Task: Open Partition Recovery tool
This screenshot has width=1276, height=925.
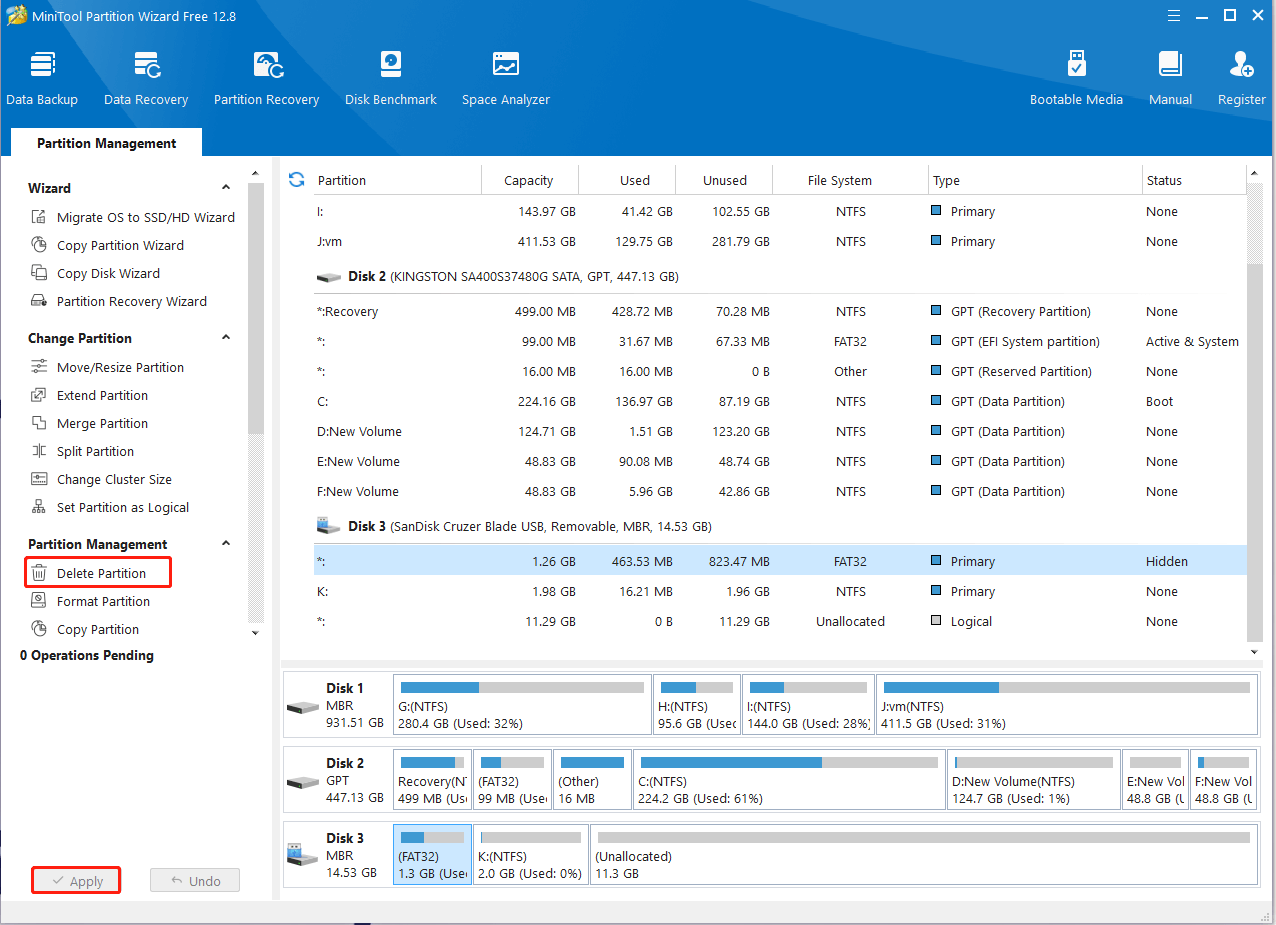Action: [x=266, y=78]
